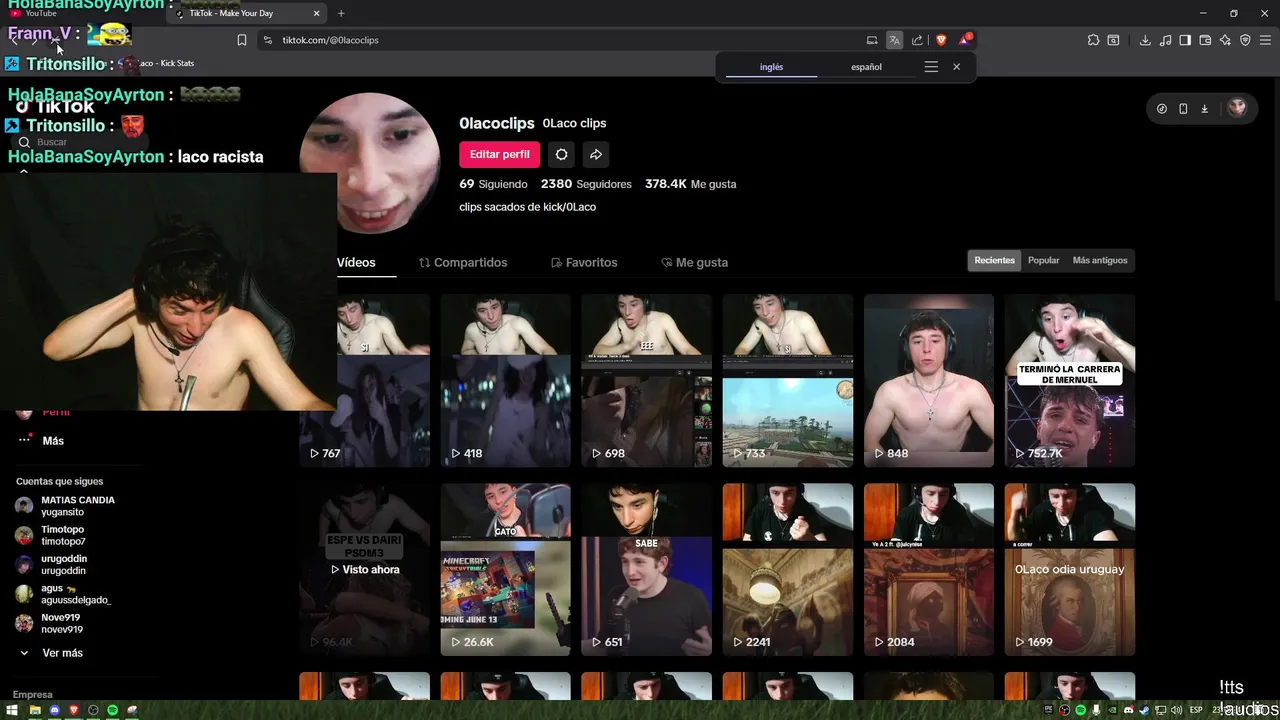Open the video with 418 views

click(x=505, y=380)
